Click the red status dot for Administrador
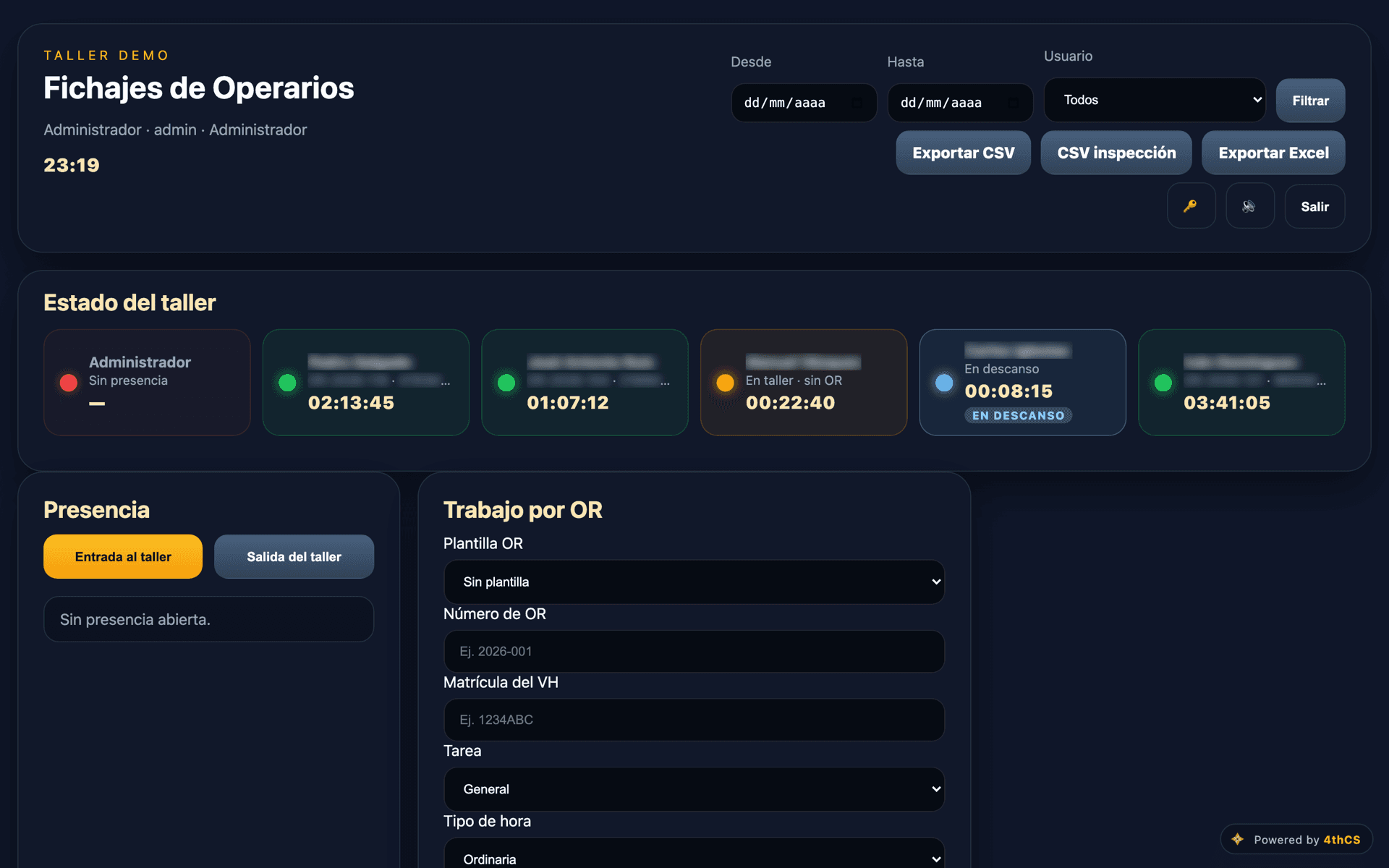The image size is (1389, 868). (x=69, y=383)
